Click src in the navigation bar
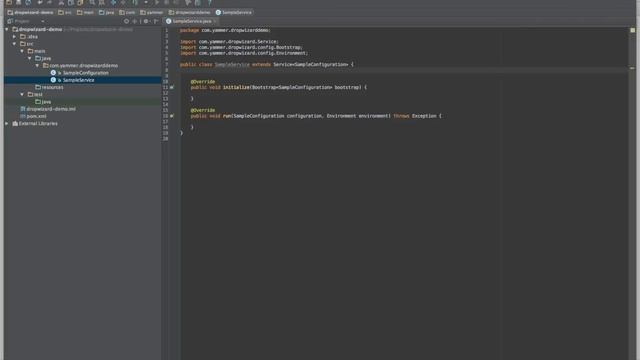 pyautogui.click(x=64, y=12)
